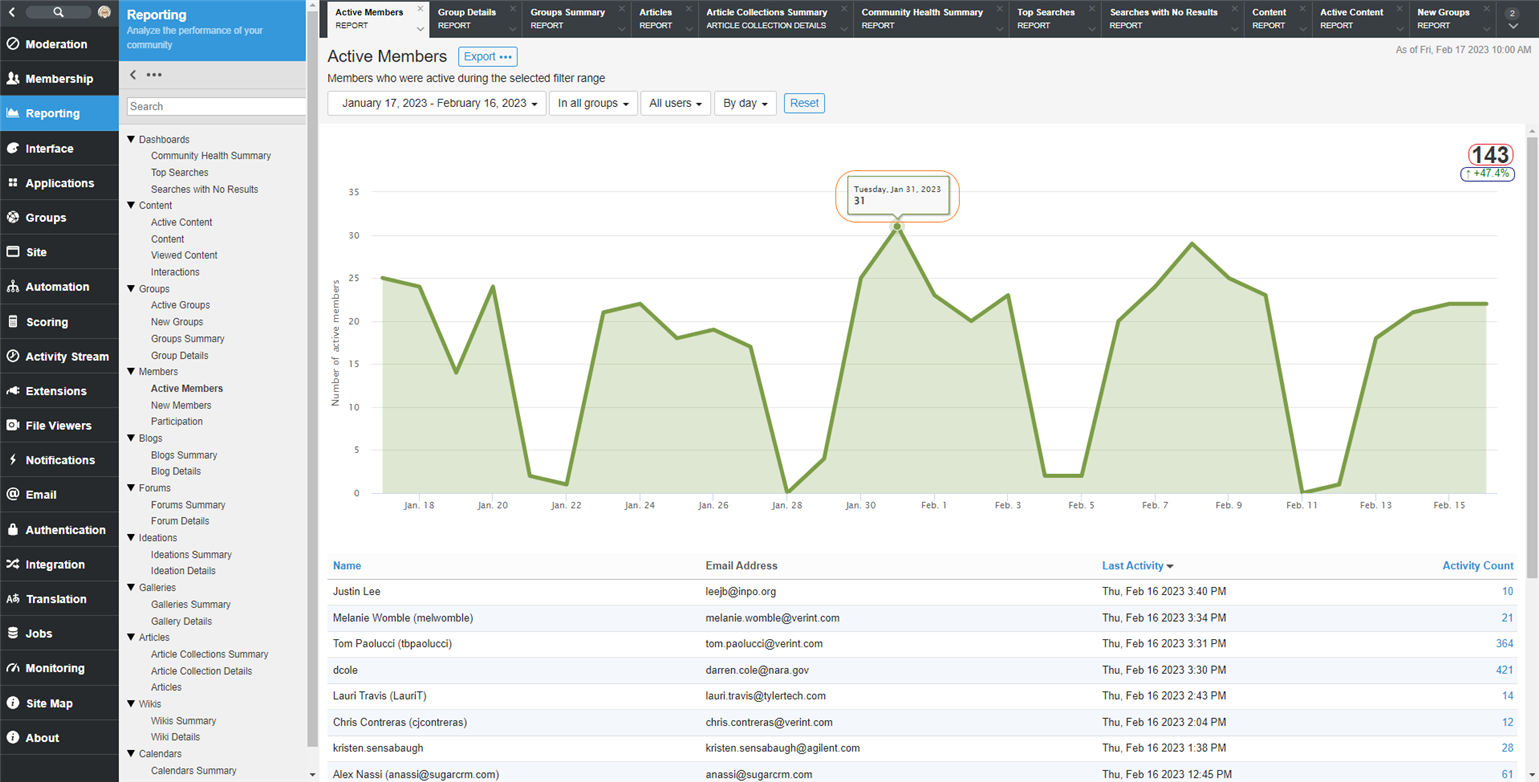Screen dimensions: 1539x782
Task: Click the email kristen.sensabaugh@agilent.com
Action: click(x=782, y=748)
